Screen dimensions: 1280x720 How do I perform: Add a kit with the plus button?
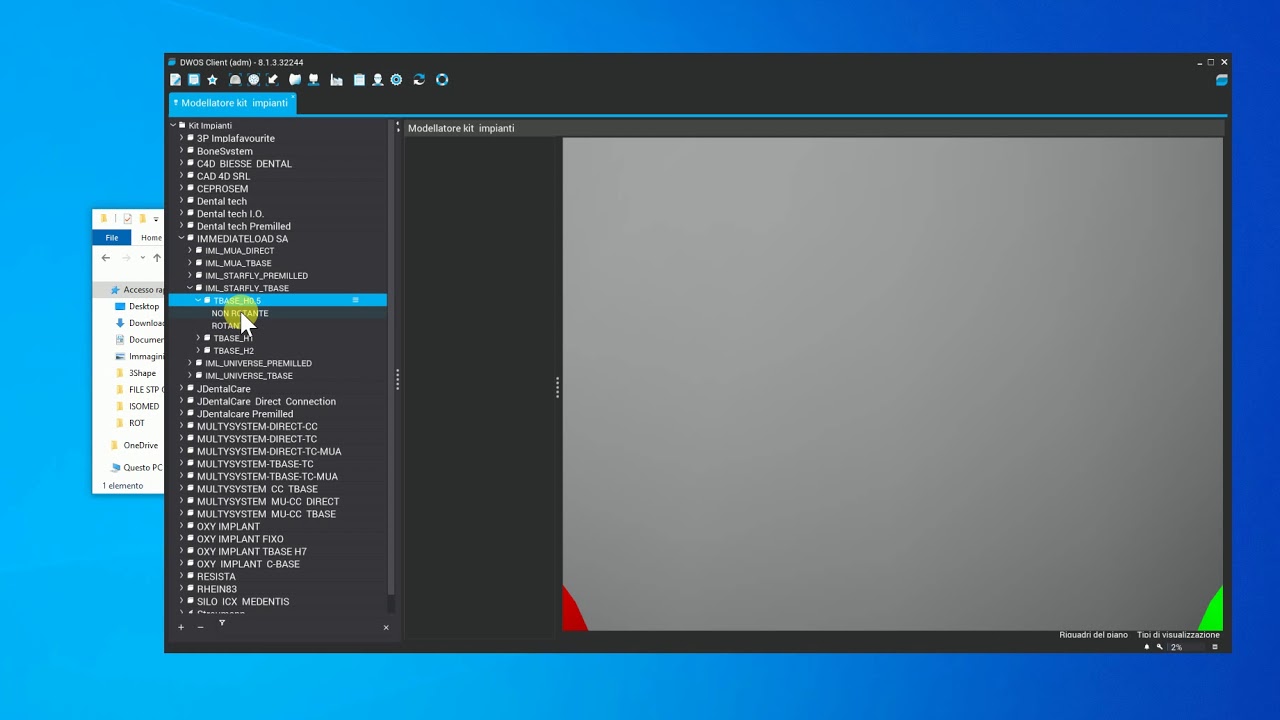pyautogui.click(x=181, y=627)
